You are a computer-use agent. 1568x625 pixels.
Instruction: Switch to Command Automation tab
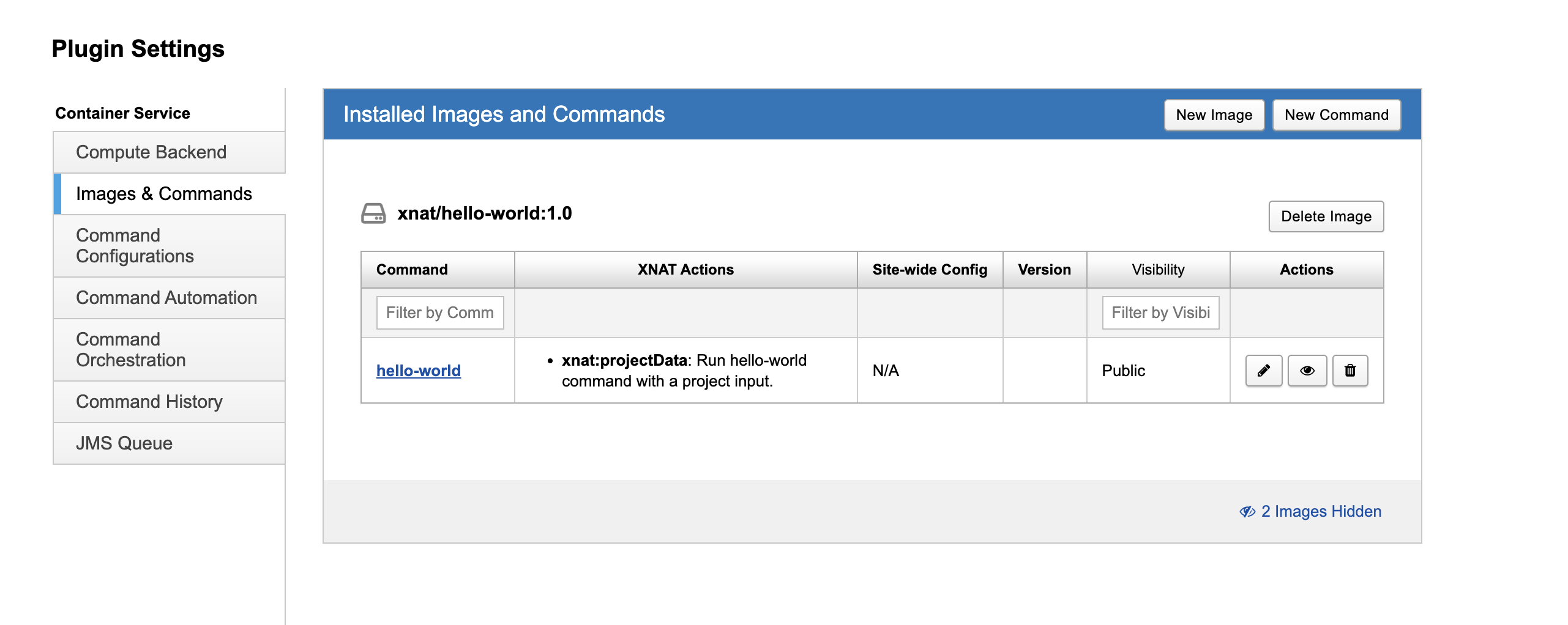coord(166,298)
